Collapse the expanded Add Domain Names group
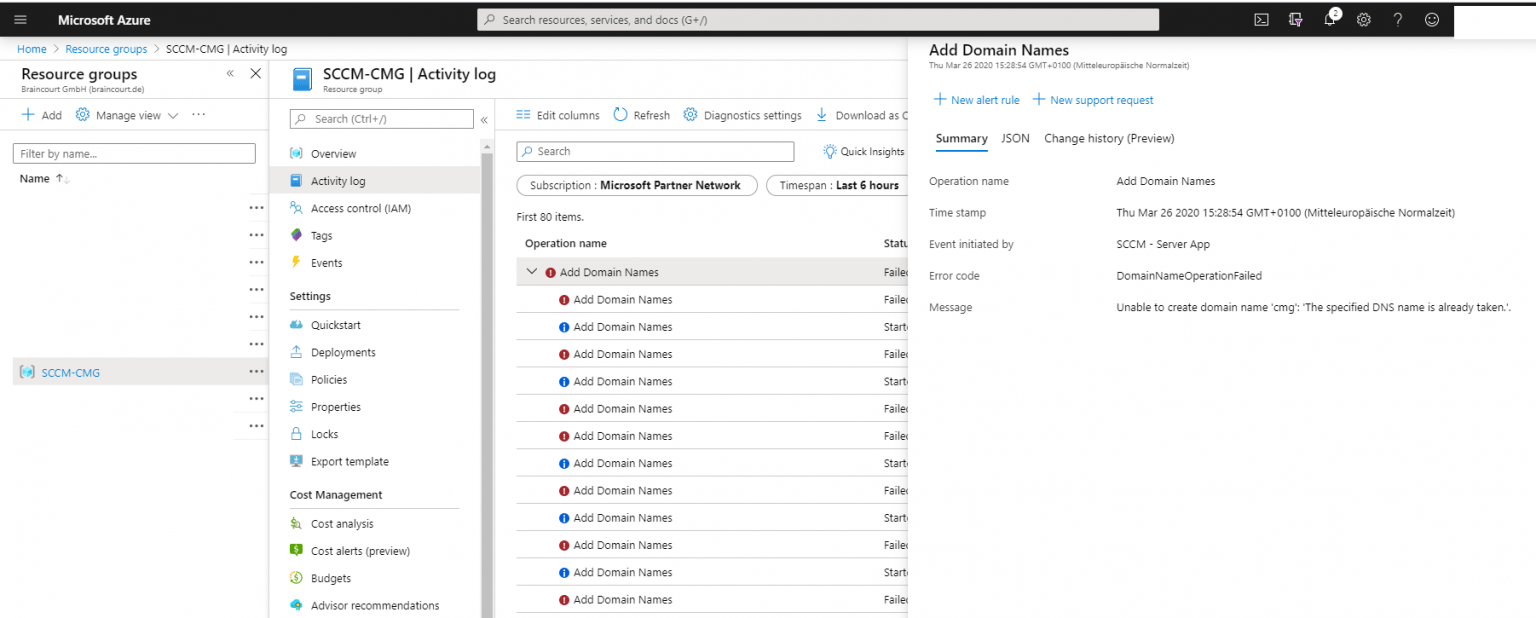Image resolution: width=1536 pixels, height=618 pixels. (531, 271)
